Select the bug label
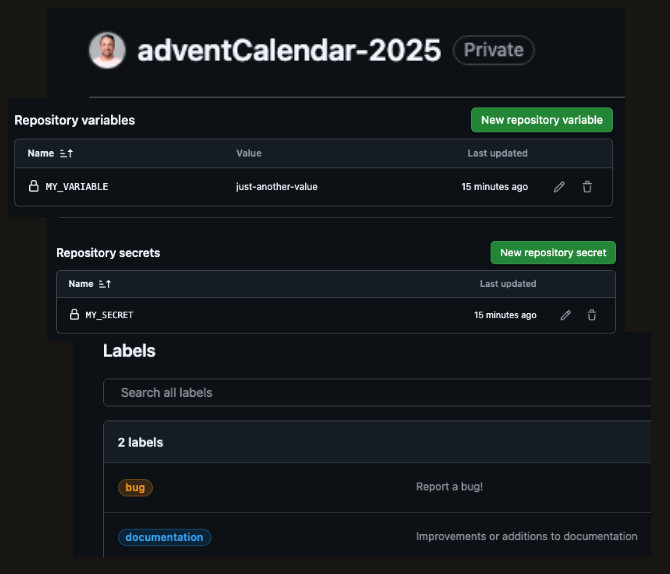The width and height of the screenshot is (670, 574). (135, 487)
